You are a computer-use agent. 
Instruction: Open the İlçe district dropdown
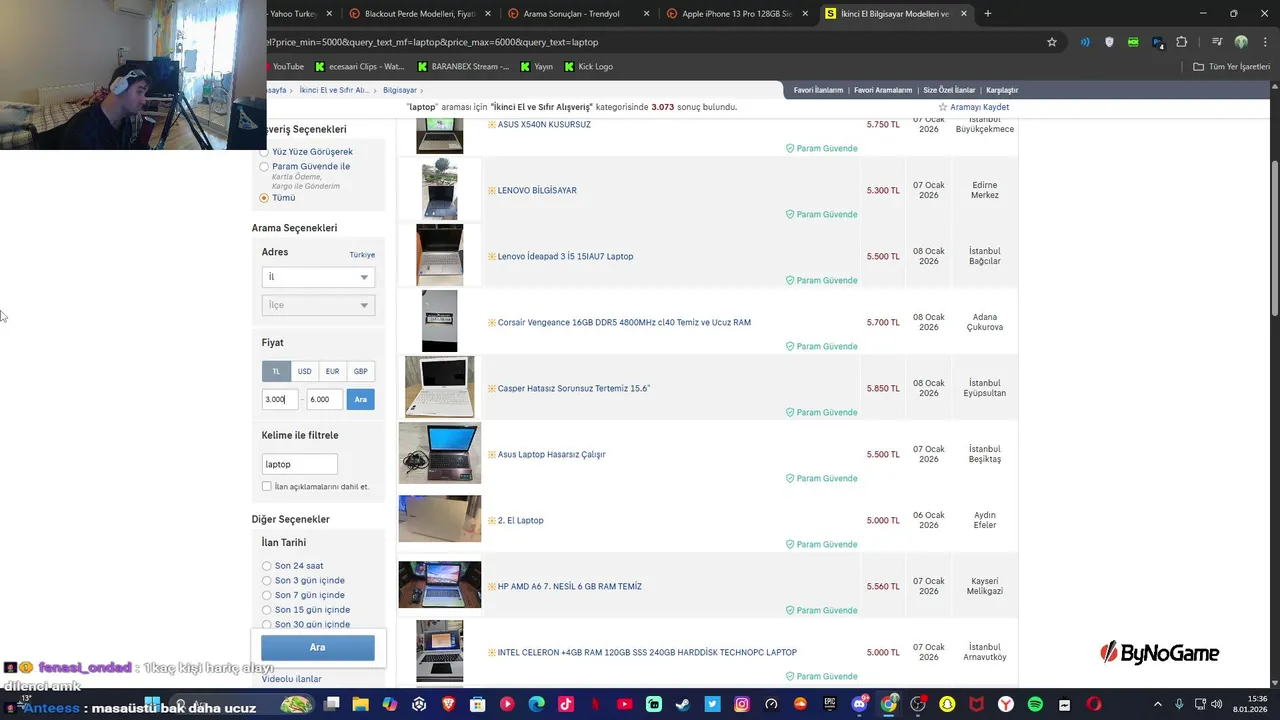[x=318, y=305]
